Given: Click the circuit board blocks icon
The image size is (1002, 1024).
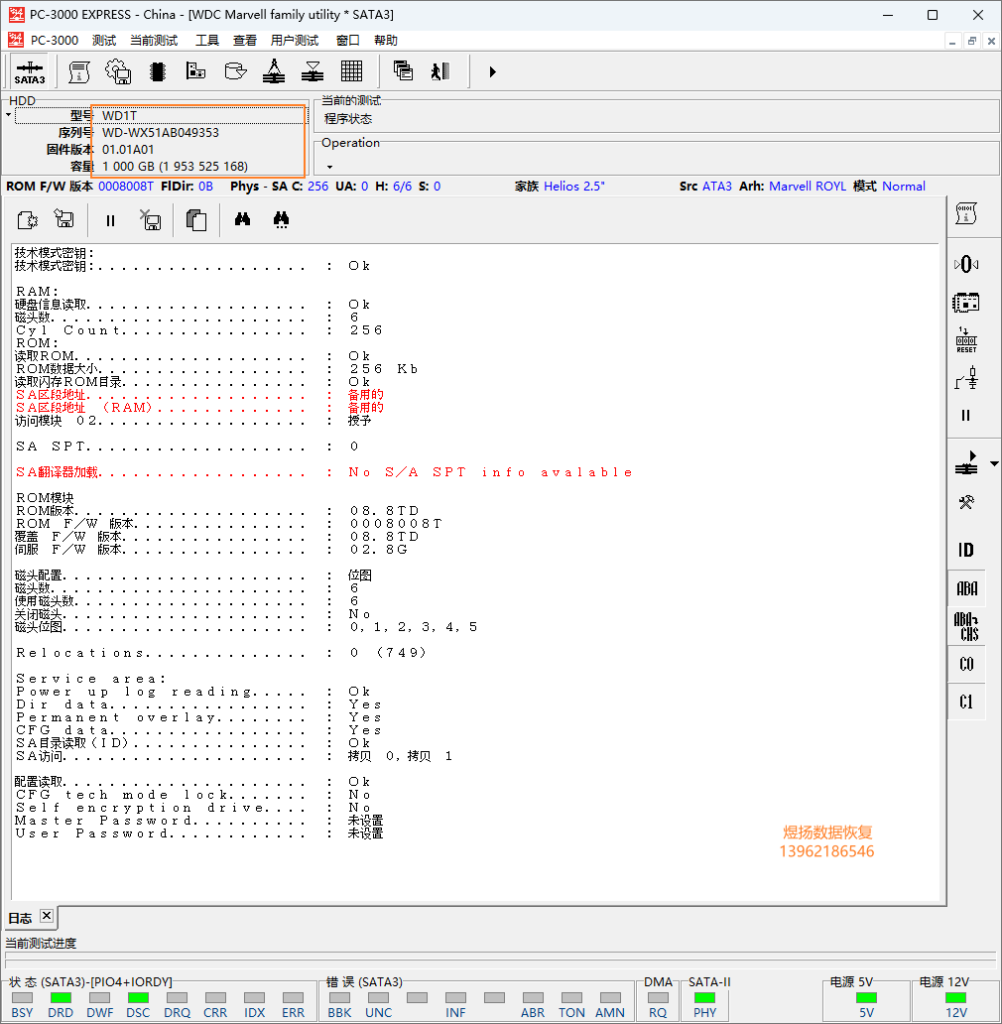Looking at the screenshot, I should [196, 71].
